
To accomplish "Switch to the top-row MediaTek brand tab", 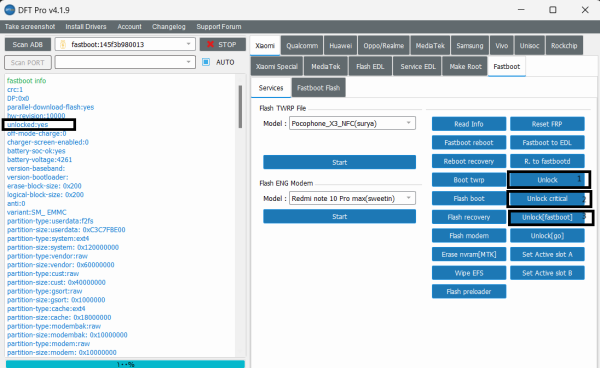I will click(x=430, y=46).
